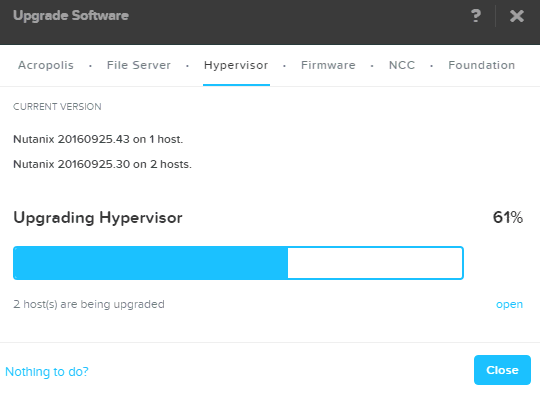Switch to the File Server tab
This screenshot has width=540, height=395.
(139, 65)
